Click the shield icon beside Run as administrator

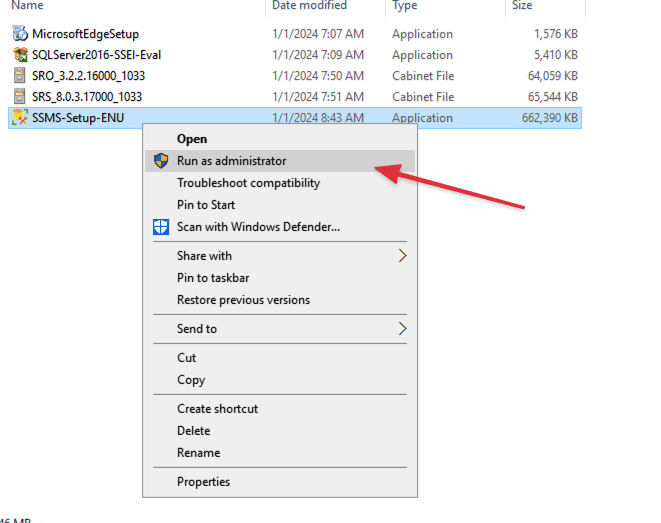tap(161, 161)
